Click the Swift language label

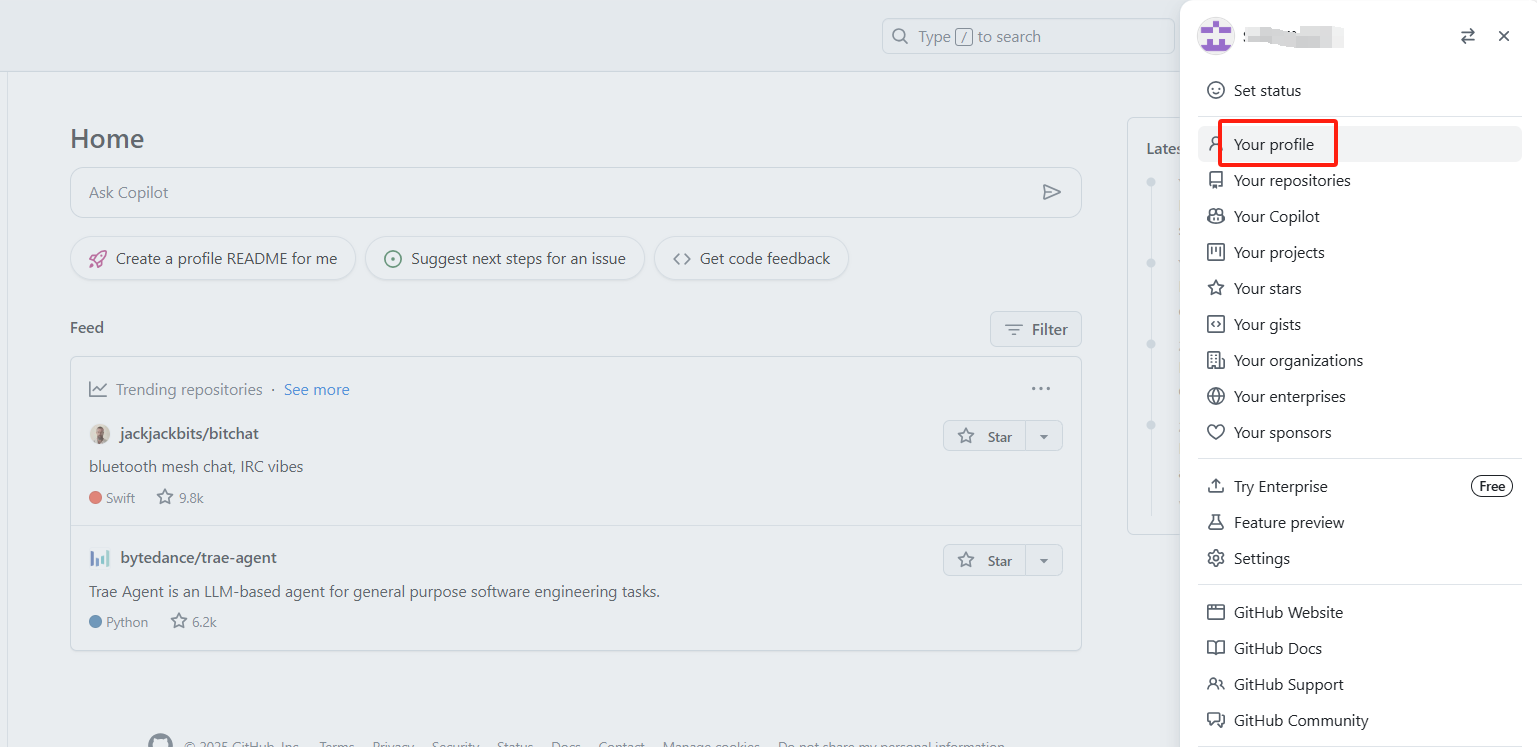point(112,497)
